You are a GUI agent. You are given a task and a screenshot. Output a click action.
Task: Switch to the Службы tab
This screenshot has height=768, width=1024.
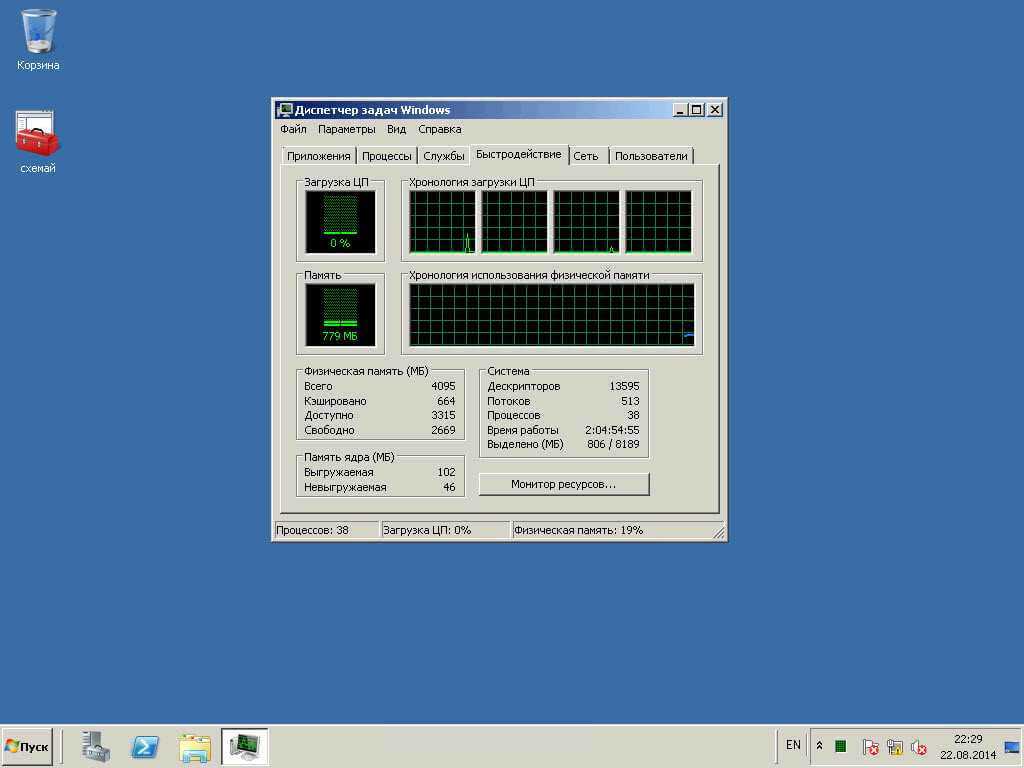(x=443, y=156)
